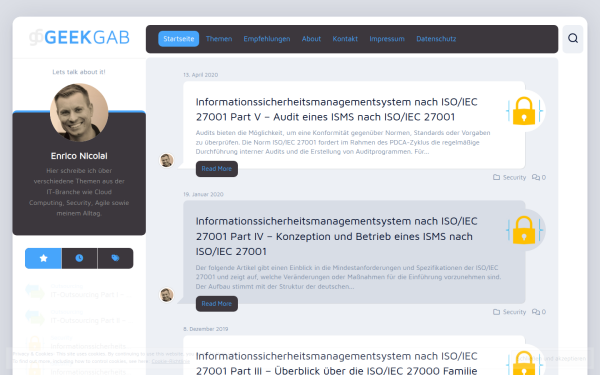This screenshot has width=600, height=375.
Task: Open IT-Outsourcing Part I sidebar post
Action: [91, 294]
